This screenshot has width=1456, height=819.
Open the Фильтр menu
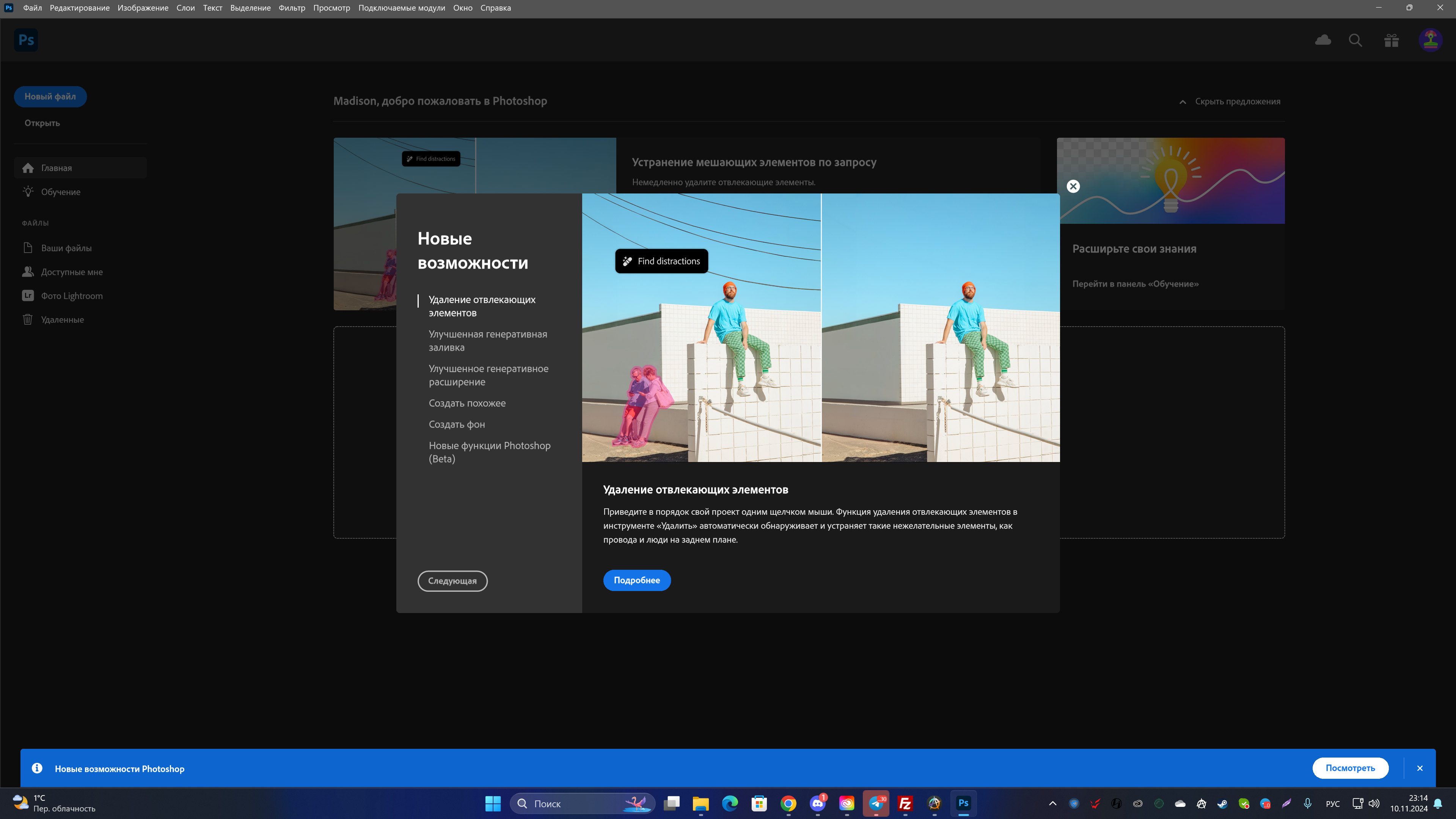pos(292,8)
